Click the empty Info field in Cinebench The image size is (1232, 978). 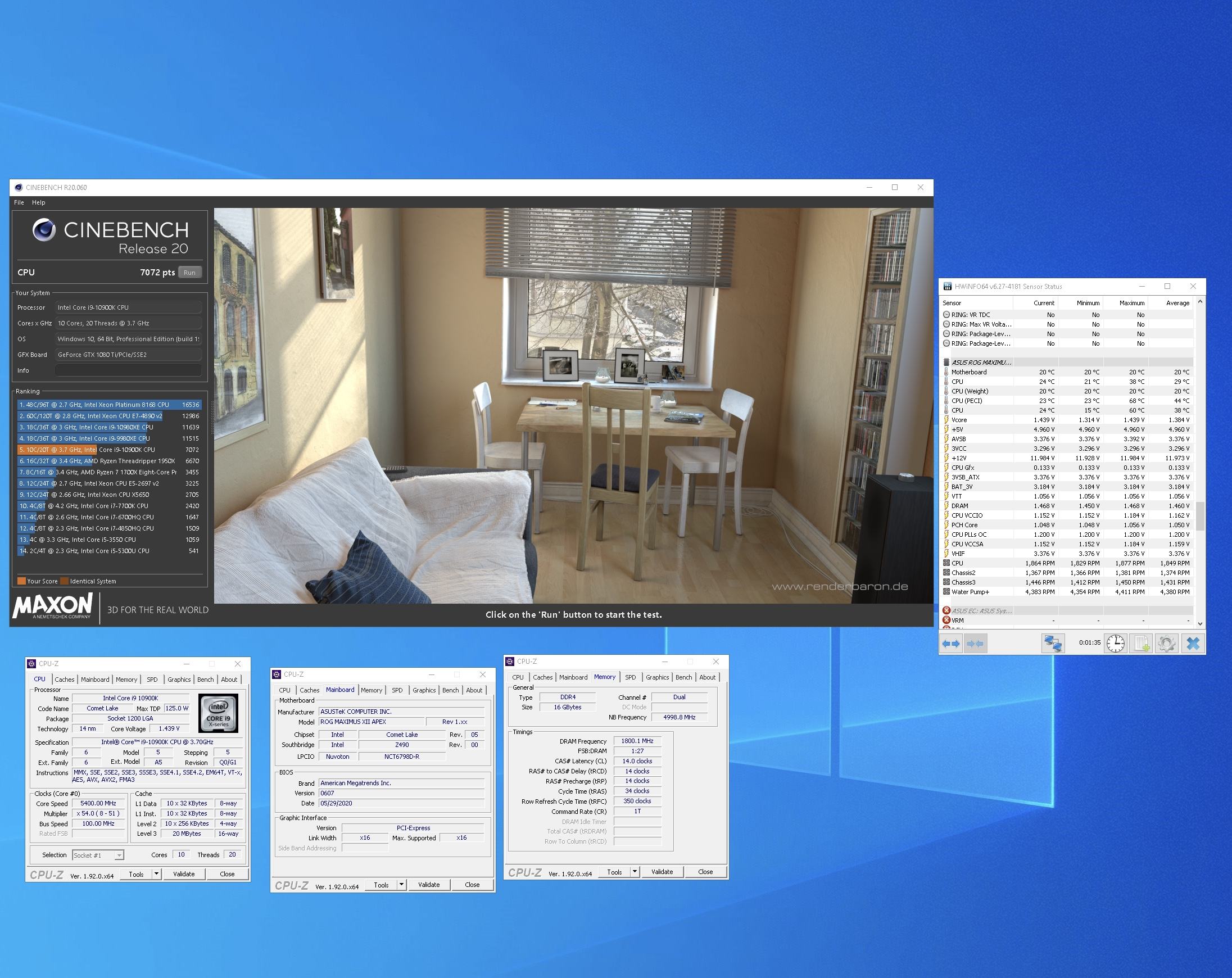pos(129,370)
